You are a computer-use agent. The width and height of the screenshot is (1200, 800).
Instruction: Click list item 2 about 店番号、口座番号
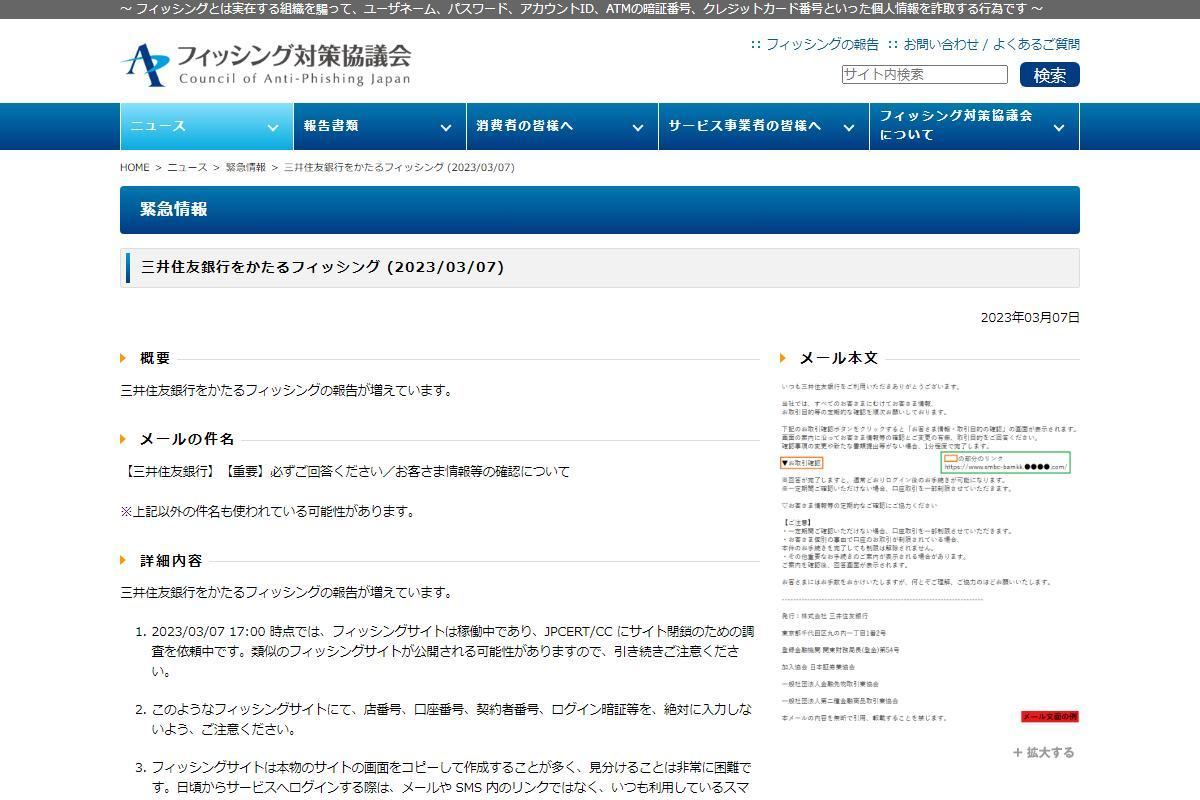[x=452, y=719]
